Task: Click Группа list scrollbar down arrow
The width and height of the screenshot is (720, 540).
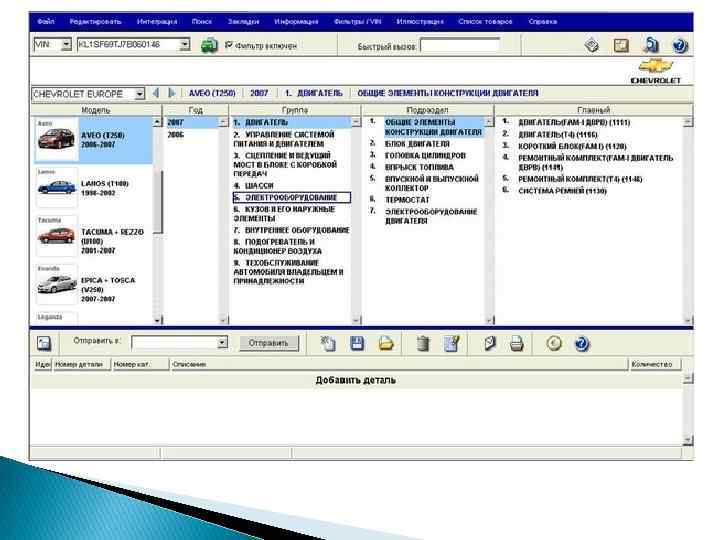Action: (356, 320)
